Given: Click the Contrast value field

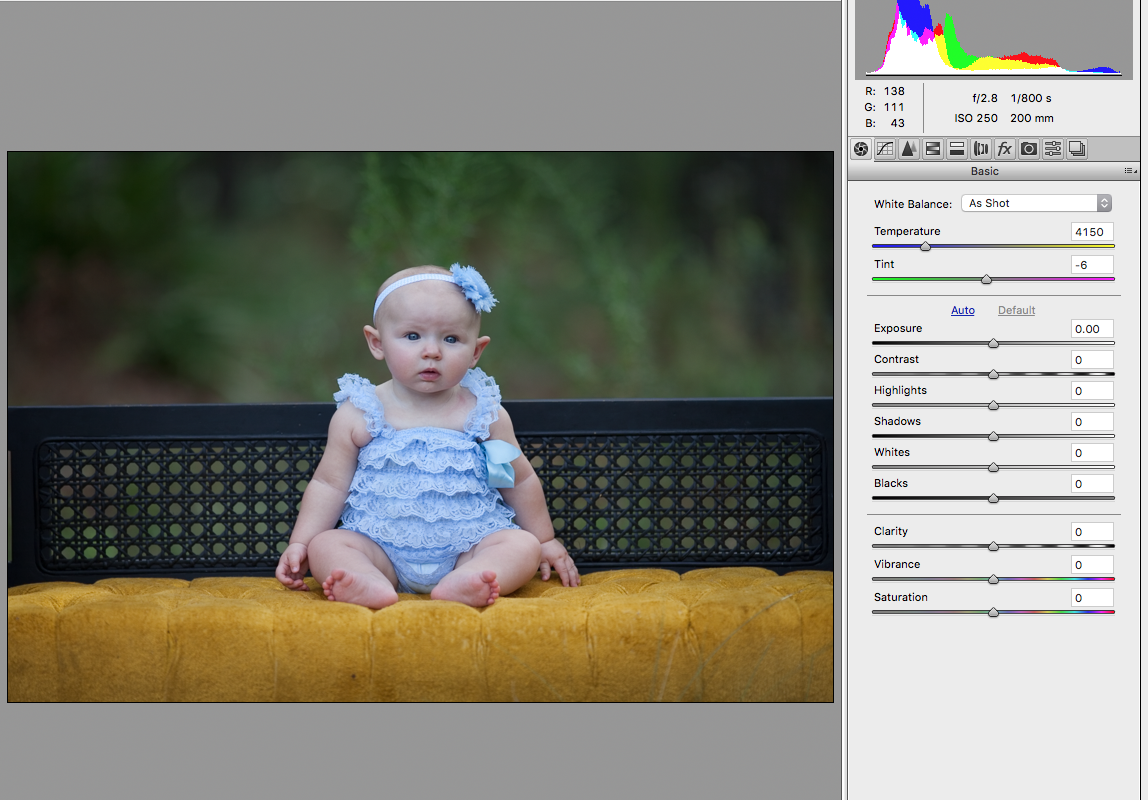Looking at the screenshot, I should 1092,360.
